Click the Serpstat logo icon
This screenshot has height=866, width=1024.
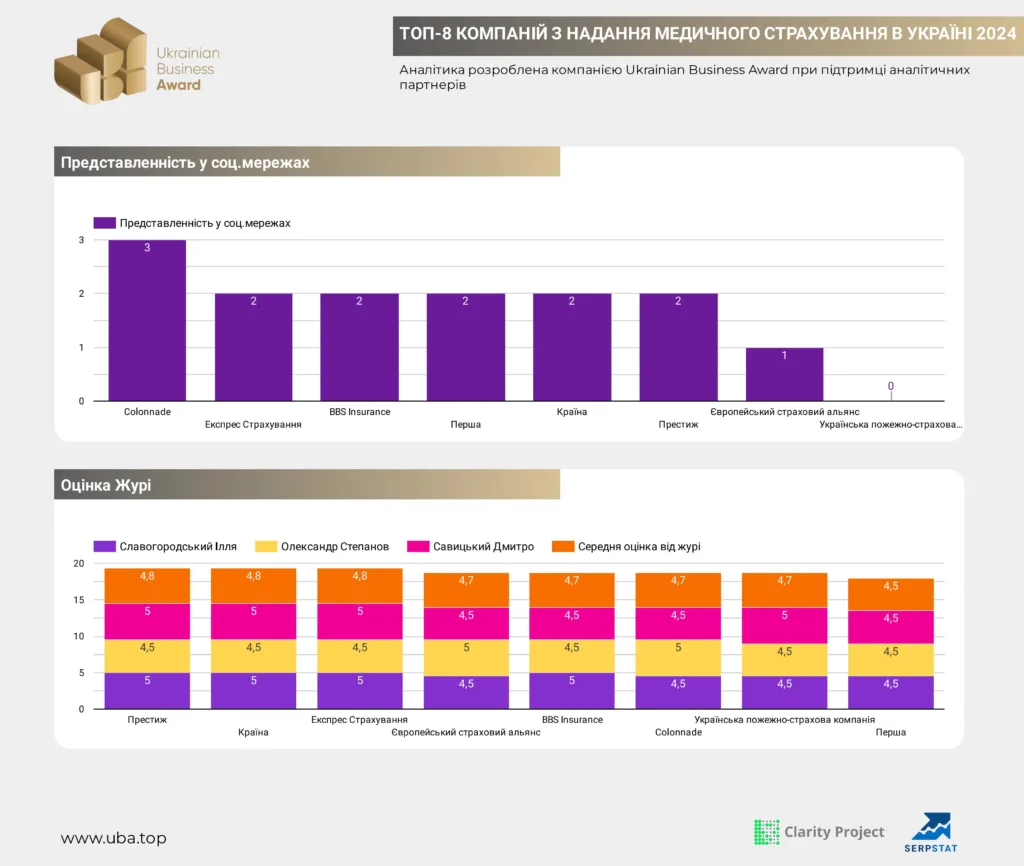(x=931, y=826)
